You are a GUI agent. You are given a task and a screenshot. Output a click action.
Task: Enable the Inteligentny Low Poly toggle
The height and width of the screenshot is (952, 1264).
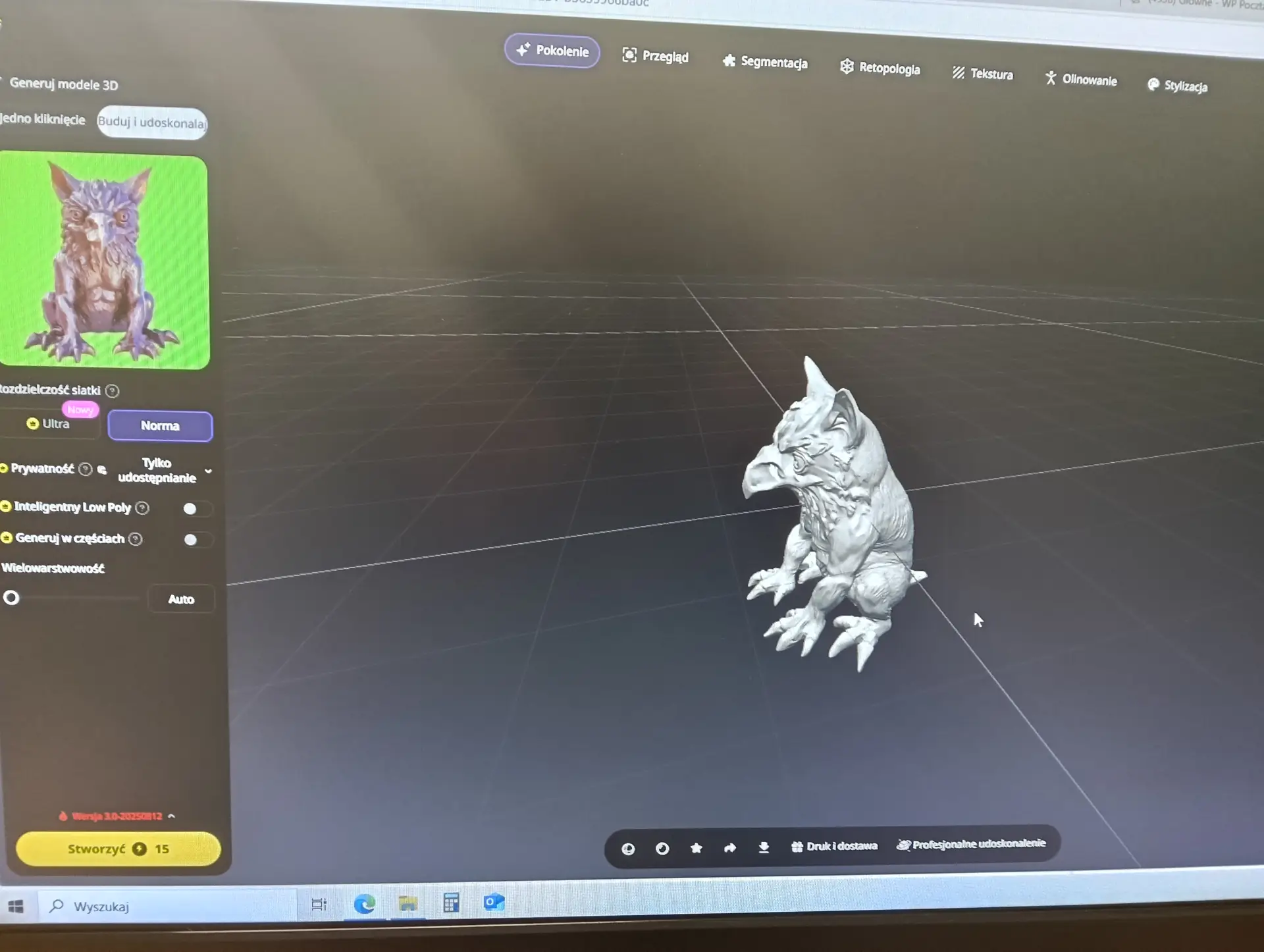click(x=196, y=509)
